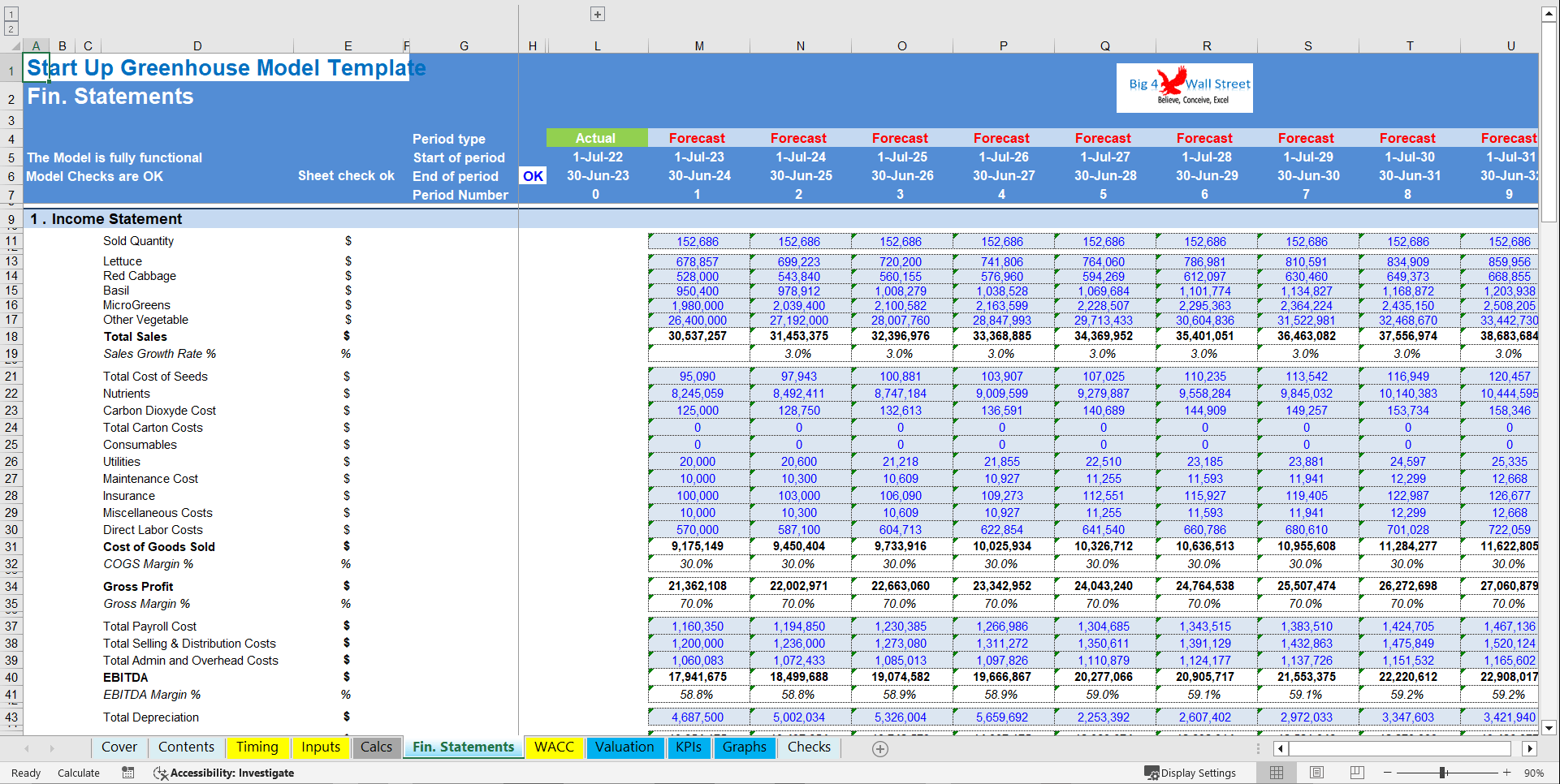Start macro recording from the status bar
The width and height of the screenshot is (1560, 784).
coord(127,773)
